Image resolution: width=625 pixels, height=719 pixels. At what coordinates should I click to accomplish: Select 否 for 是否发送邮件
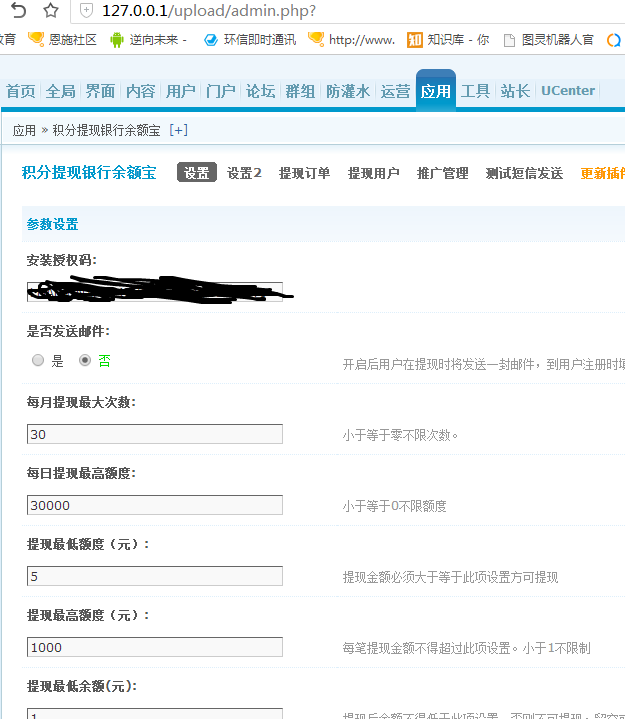[85, 360]
